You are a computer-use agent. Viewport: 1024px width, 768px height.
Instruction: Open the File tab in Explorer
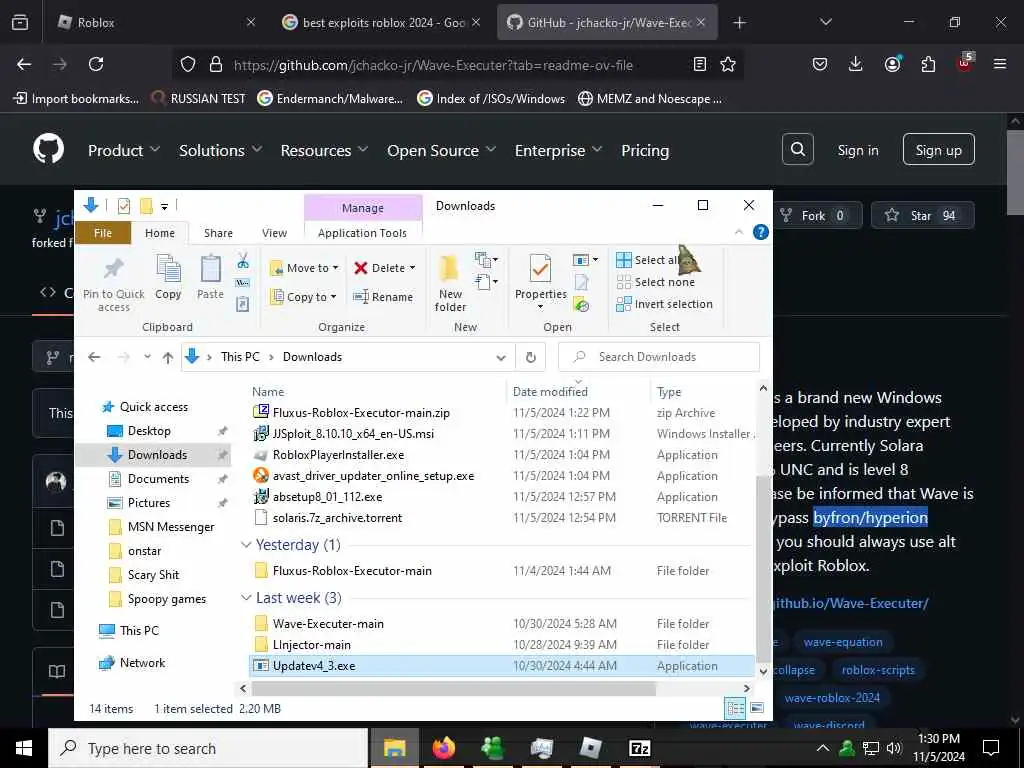click(103, 233)
